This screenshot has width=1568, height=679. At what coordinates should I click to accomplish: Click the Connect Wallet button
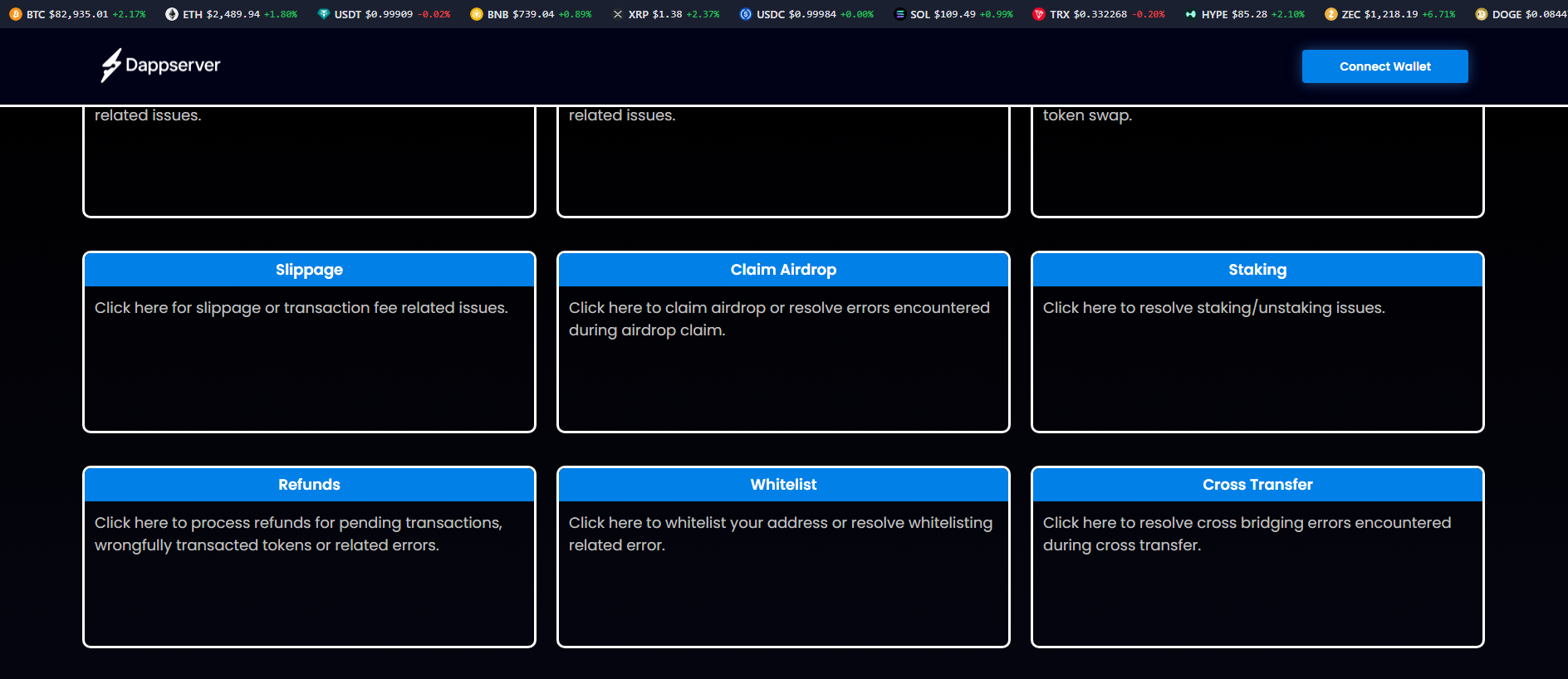tap(1385, 66)
